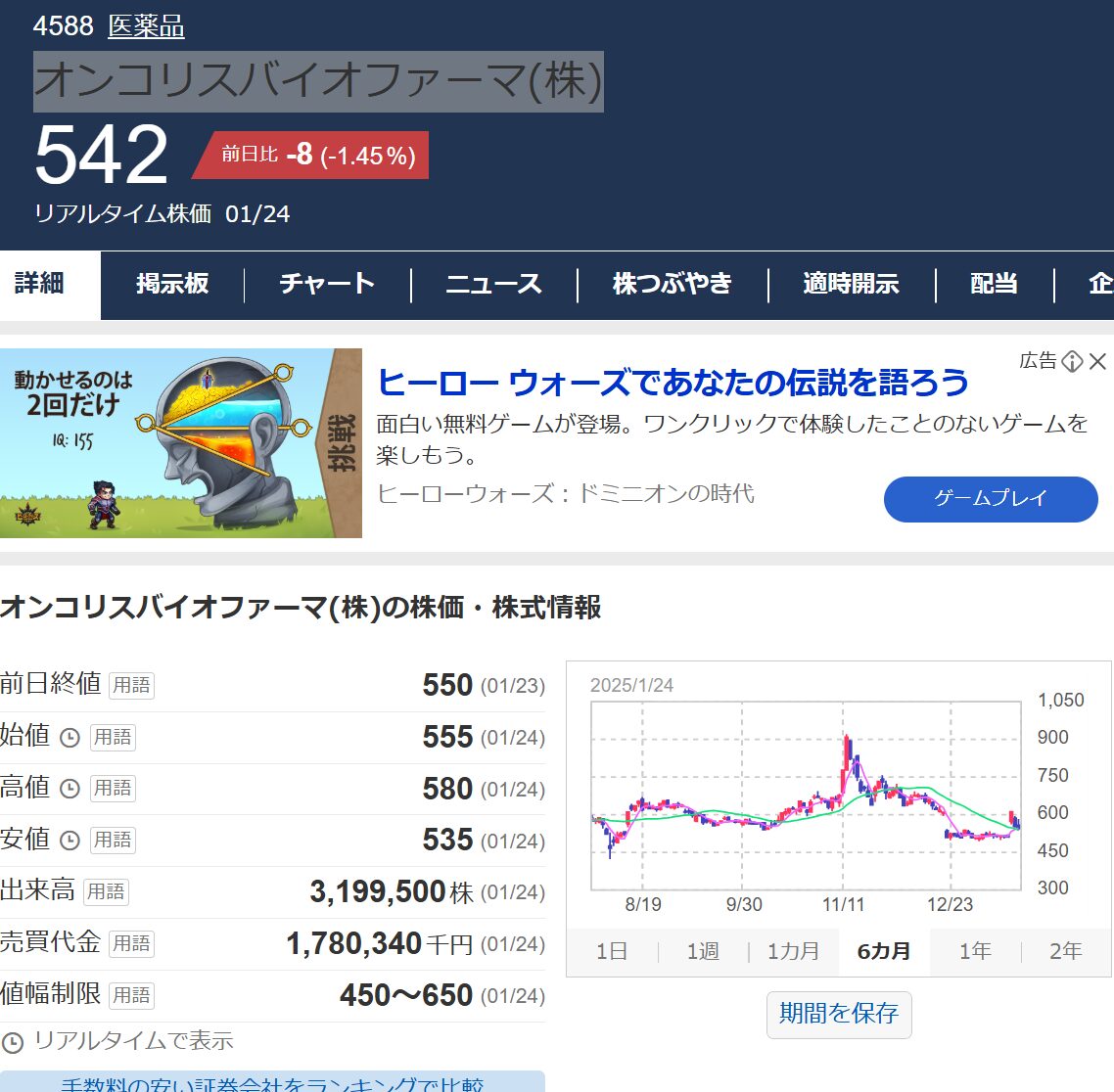Open the 用語 glossary for 前日終値
This screenshot has height=1092, width=1114.
pyautogui.click(x=131, y=685)
